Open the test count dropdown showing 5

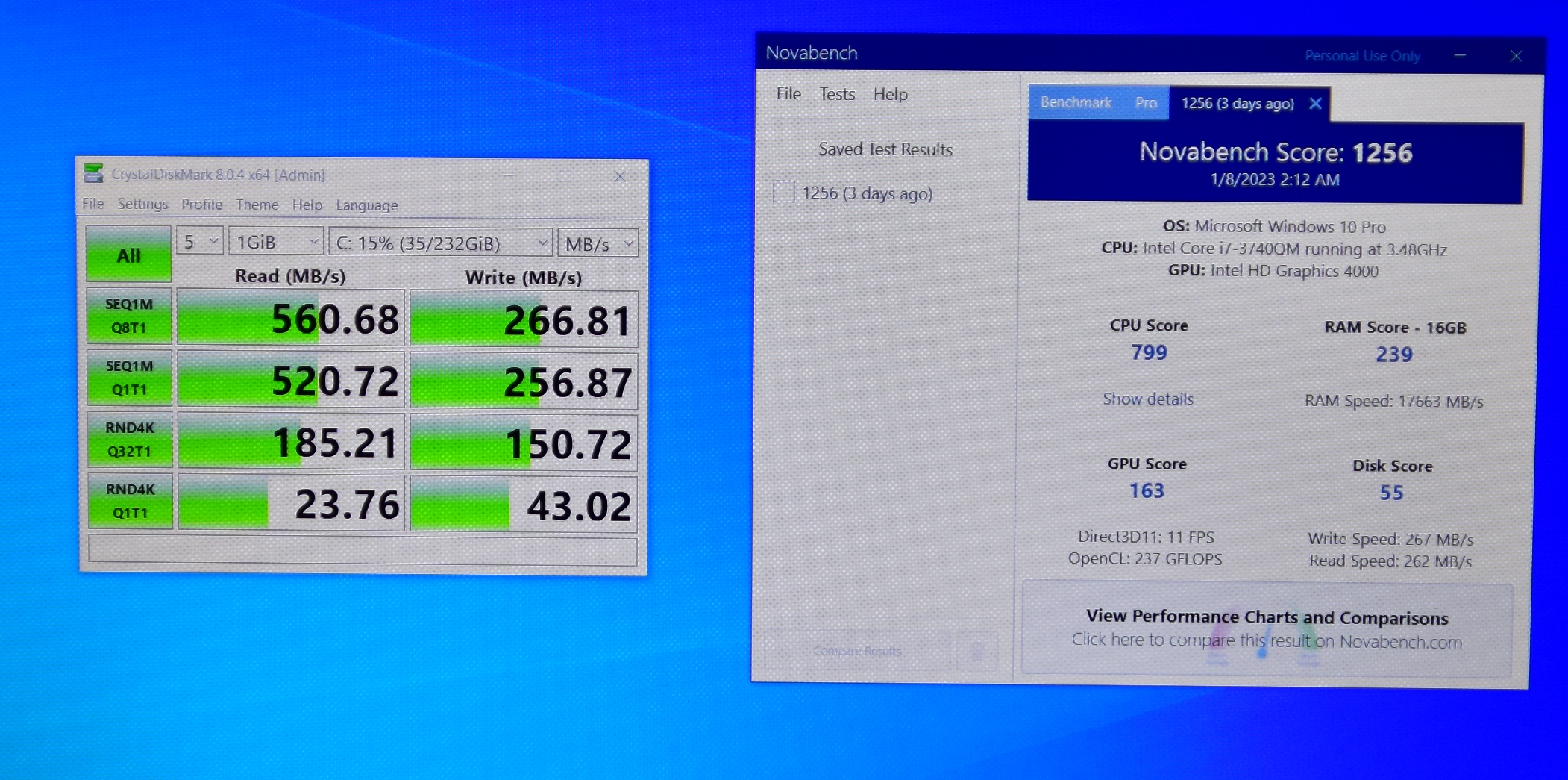tap(199, 242)
